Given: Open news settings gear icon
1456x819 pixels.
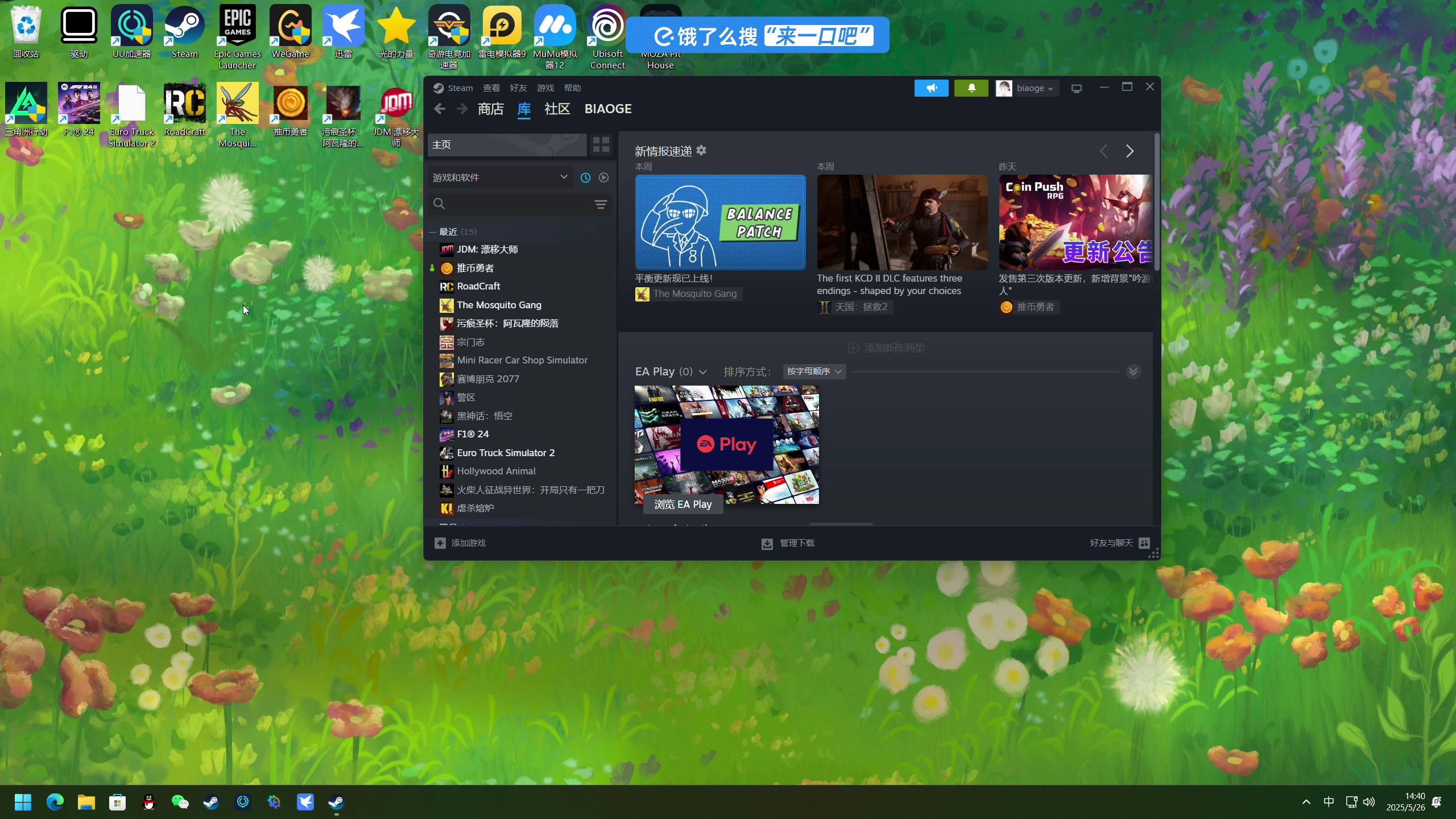Looking at the screenshot, I should pyautogui.click(x=701, y=150).
